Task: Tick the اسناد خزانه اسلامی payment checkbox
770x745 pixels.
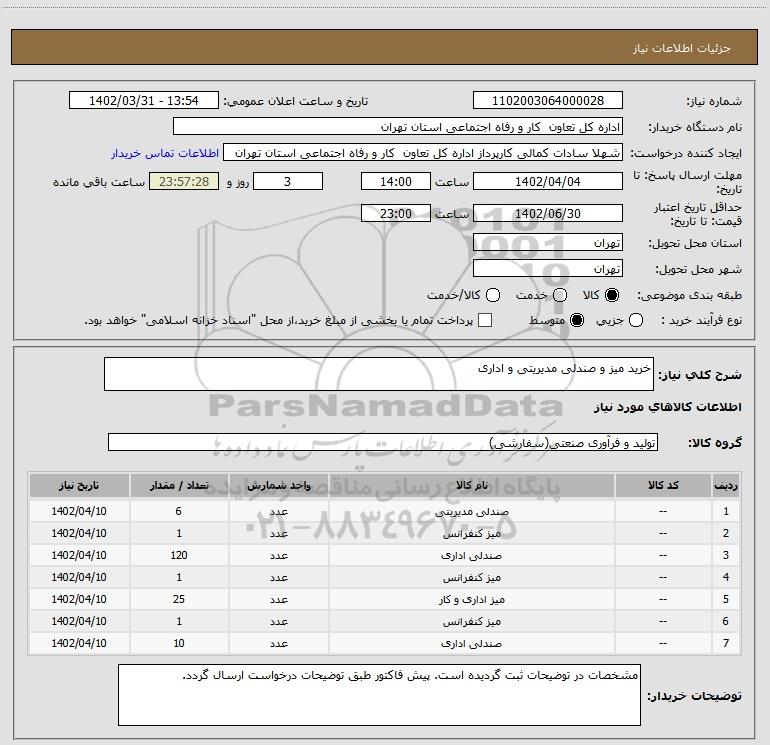Action: pos(485,321)
